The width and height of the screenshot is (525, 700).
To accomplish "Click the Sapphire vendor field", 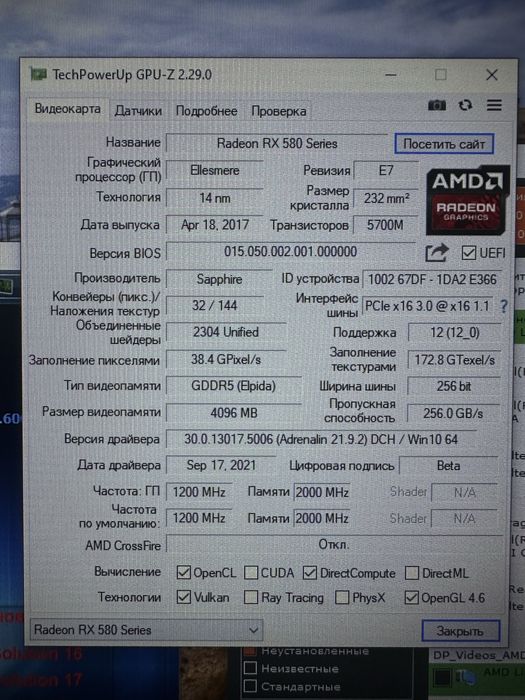I will pos(219,279).
